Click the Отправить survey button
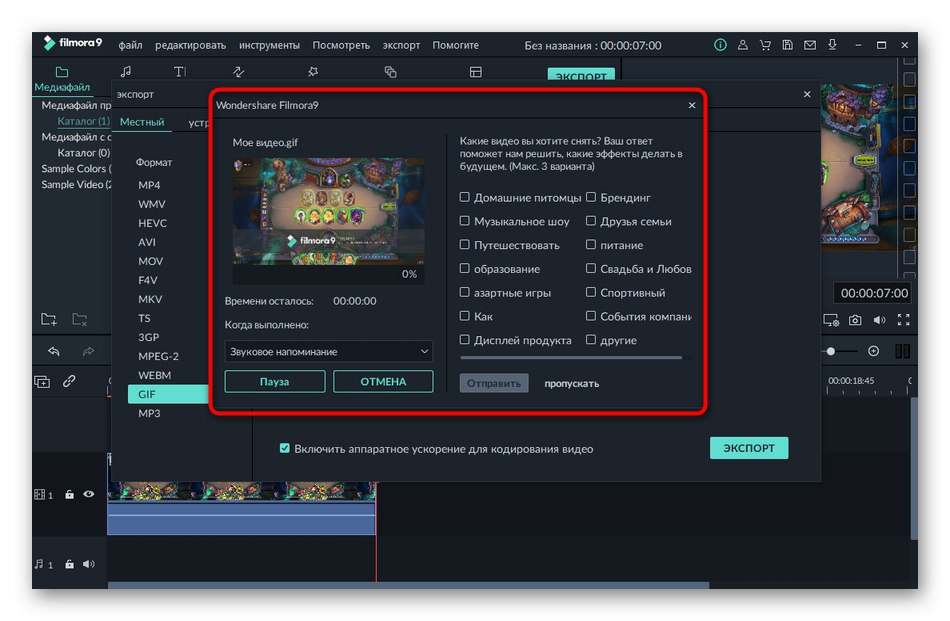This screenshot has width=950, height=621. (x=494, y=383)
